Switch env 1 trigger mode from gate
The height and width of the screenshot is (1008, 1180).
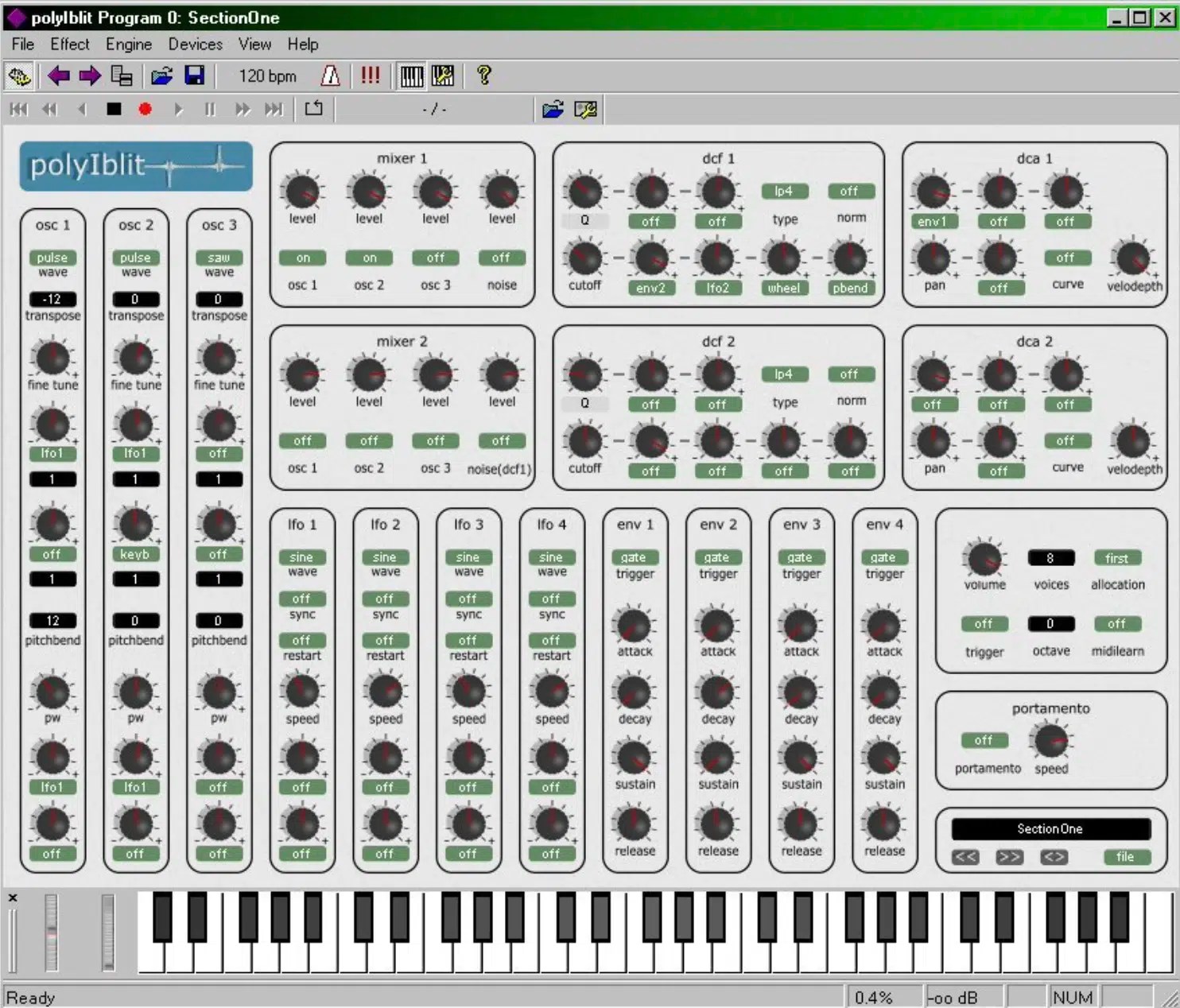634,556
